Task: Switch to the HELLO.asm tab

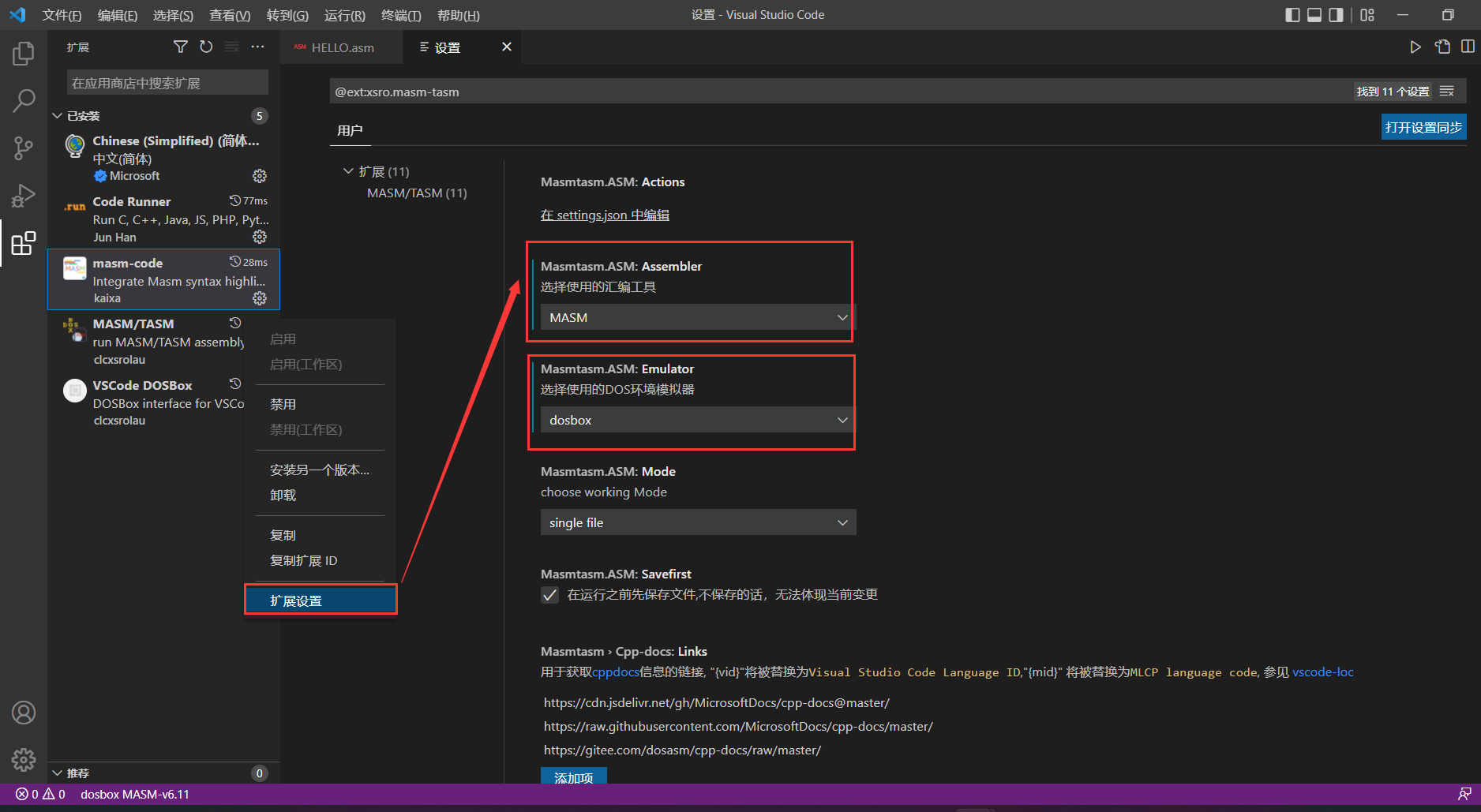Action: coord(342,47)
